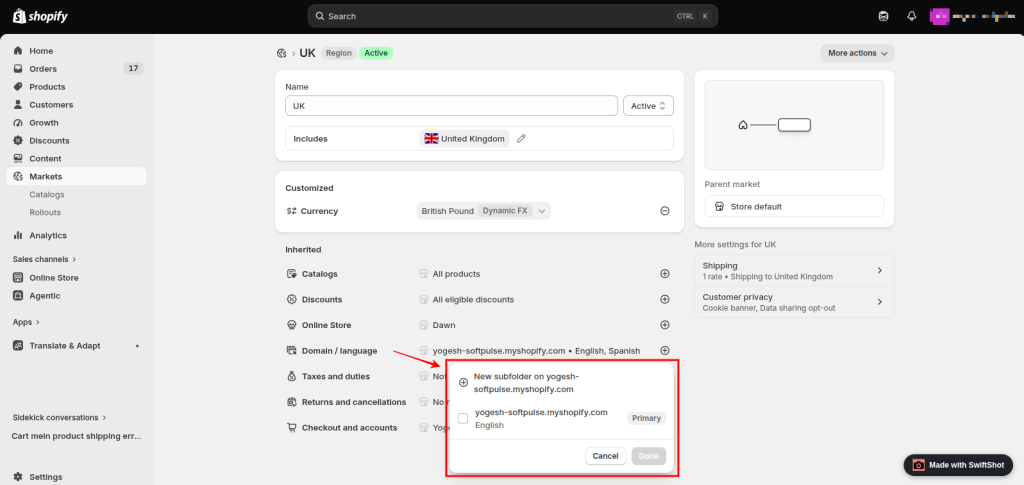Open the notifications bell
Viewport: 1024px width, 485px height.
point(912,16)
